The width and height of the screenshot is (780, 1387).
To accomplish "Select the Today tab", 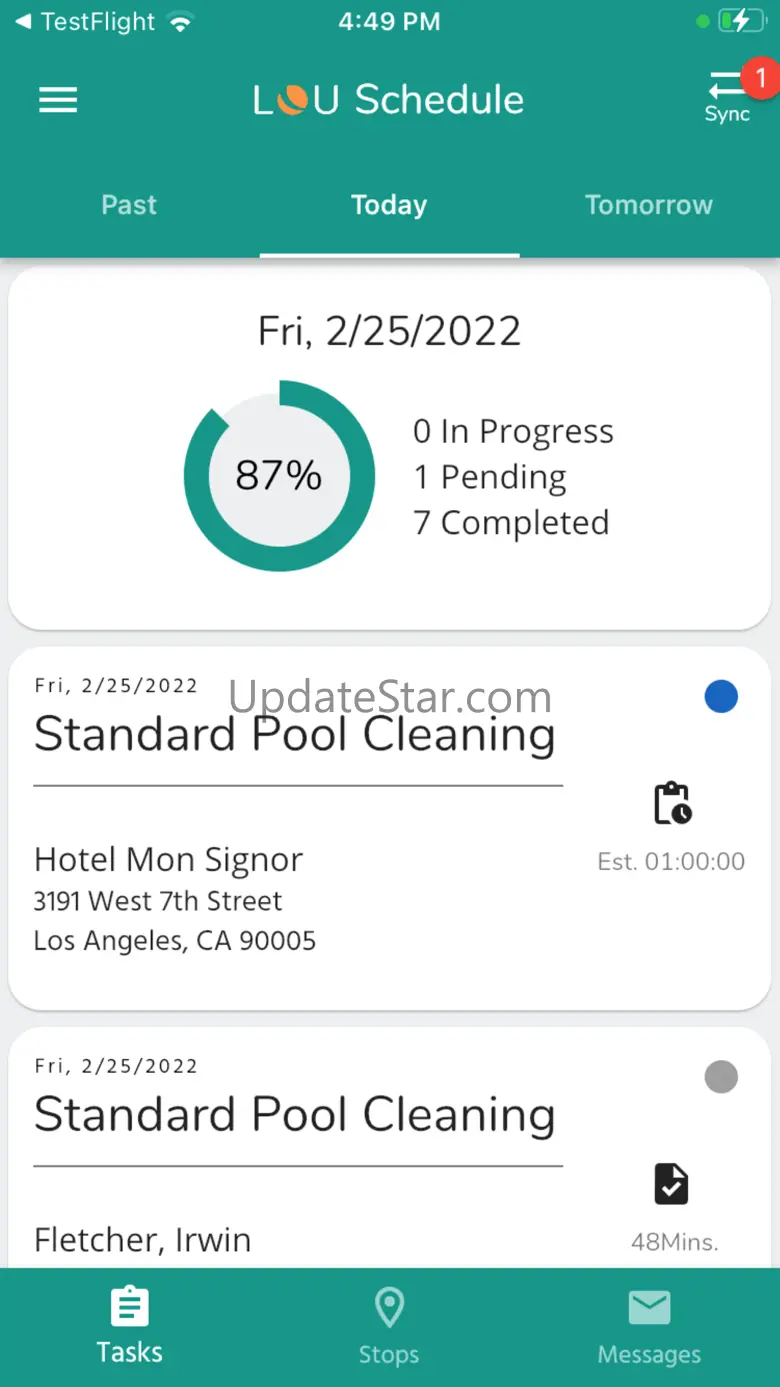I will coord(389,205).
